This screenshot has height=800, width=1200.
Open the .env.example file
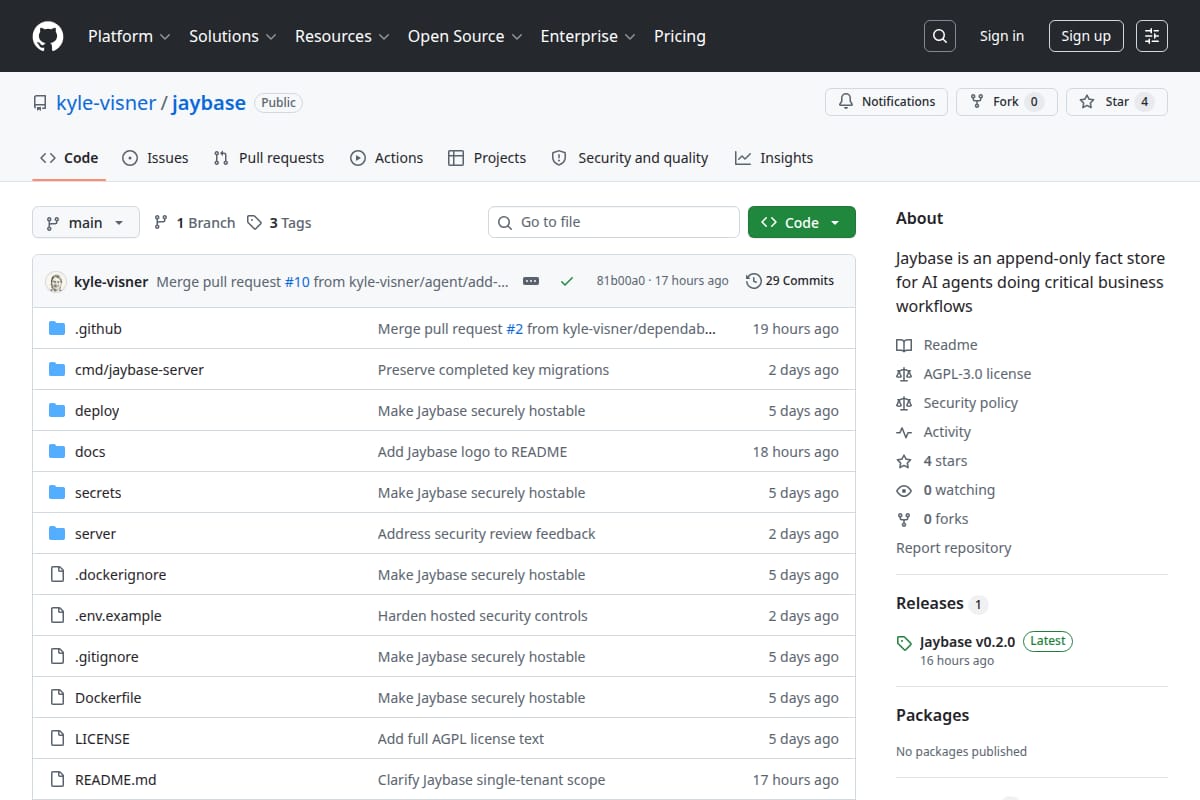[118, 616]
